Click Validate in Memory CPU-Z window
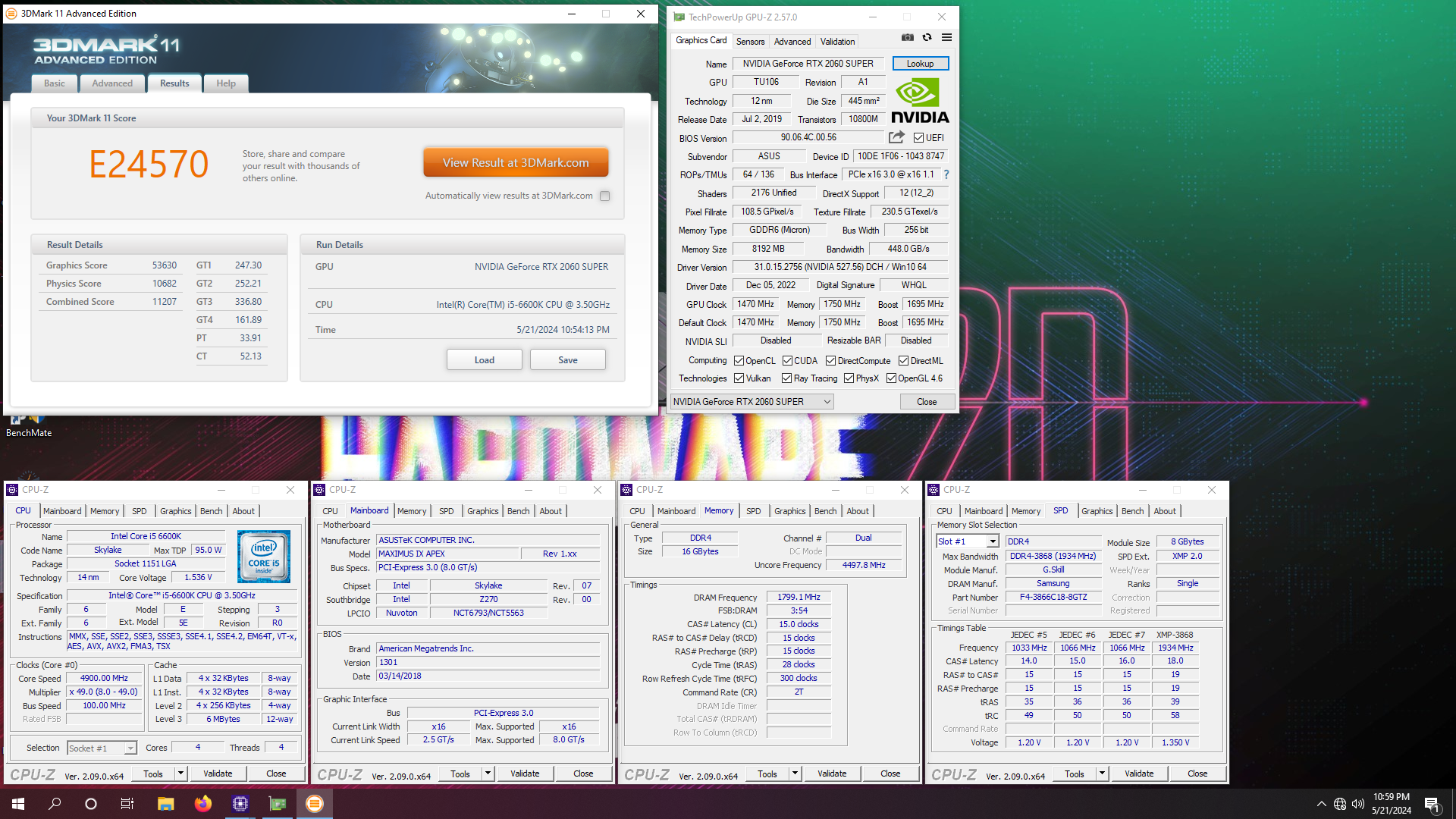This screenshot has height=819, width=1456. 832,773
